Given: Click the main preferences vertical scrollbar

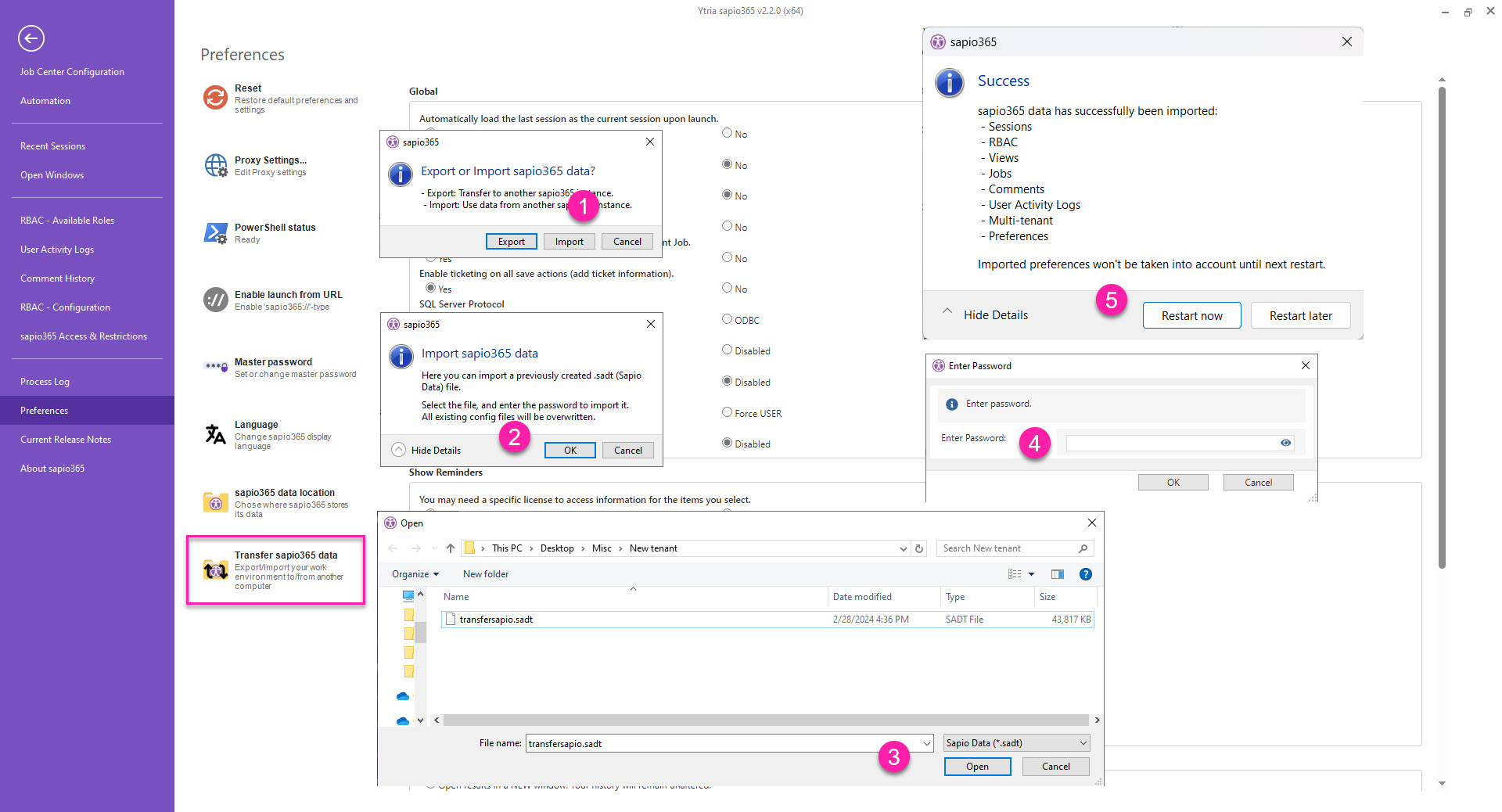Looking at the screenshot, I should [x=1442, y=327].
